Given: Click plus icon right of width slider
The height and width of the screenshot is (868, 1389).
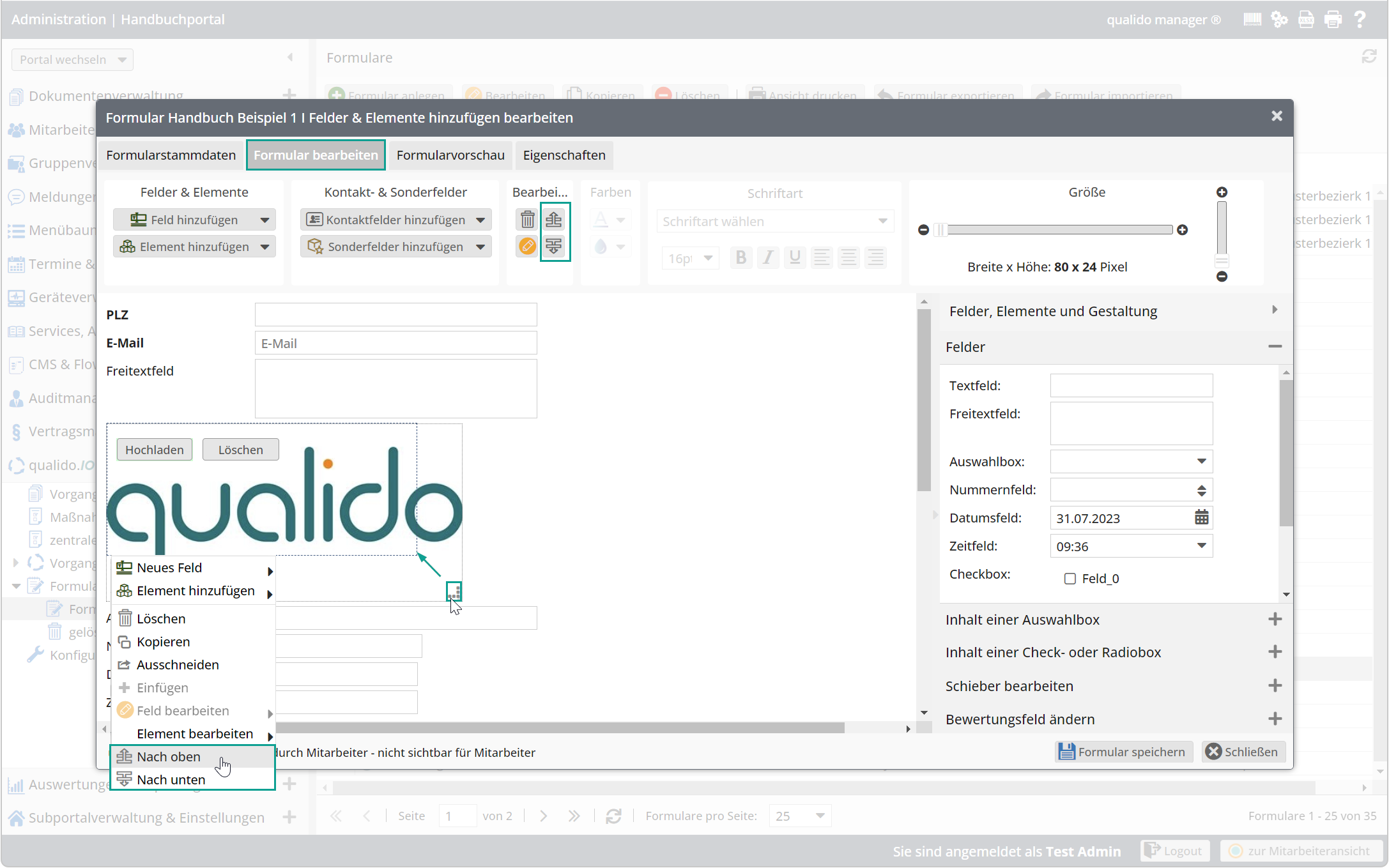Looking at the screenshot, I should tap(1182, 230).
